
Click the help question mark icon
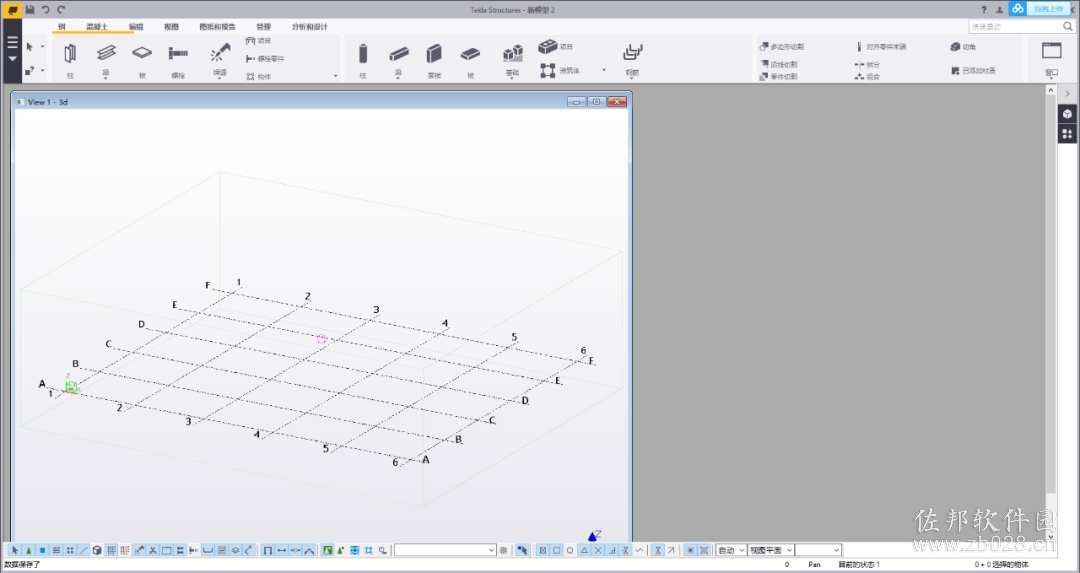pyautogui.click(x=984, y=10)
